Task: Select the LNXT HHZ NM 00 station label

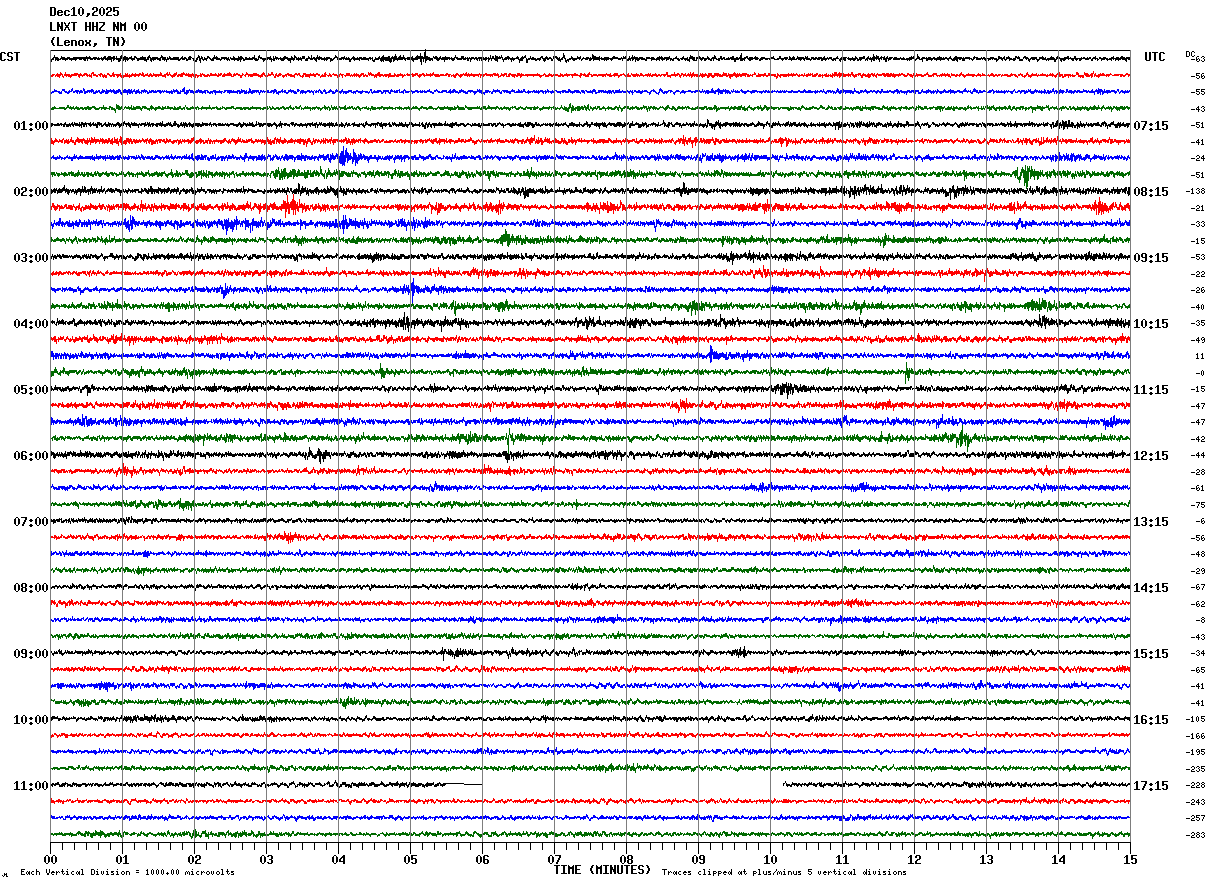Action: (98, 27)
